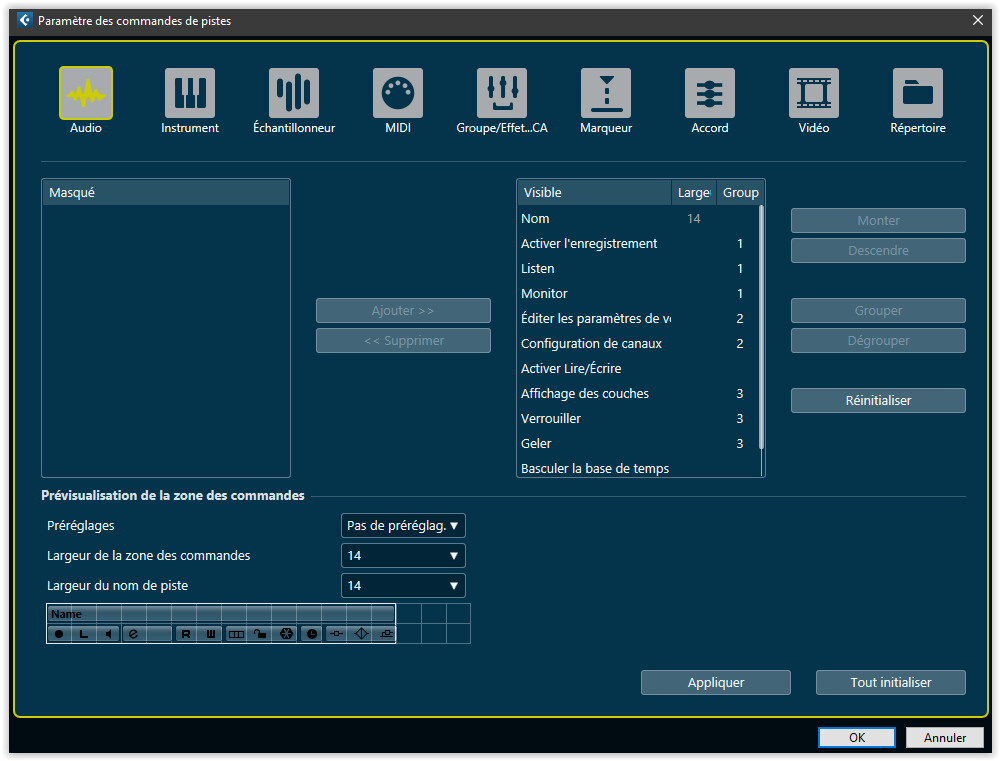Image resolution: width=1000 pixels, height=761 pixels.
Task: Click the Listen L icon in preview
Action: click(84, 633)
